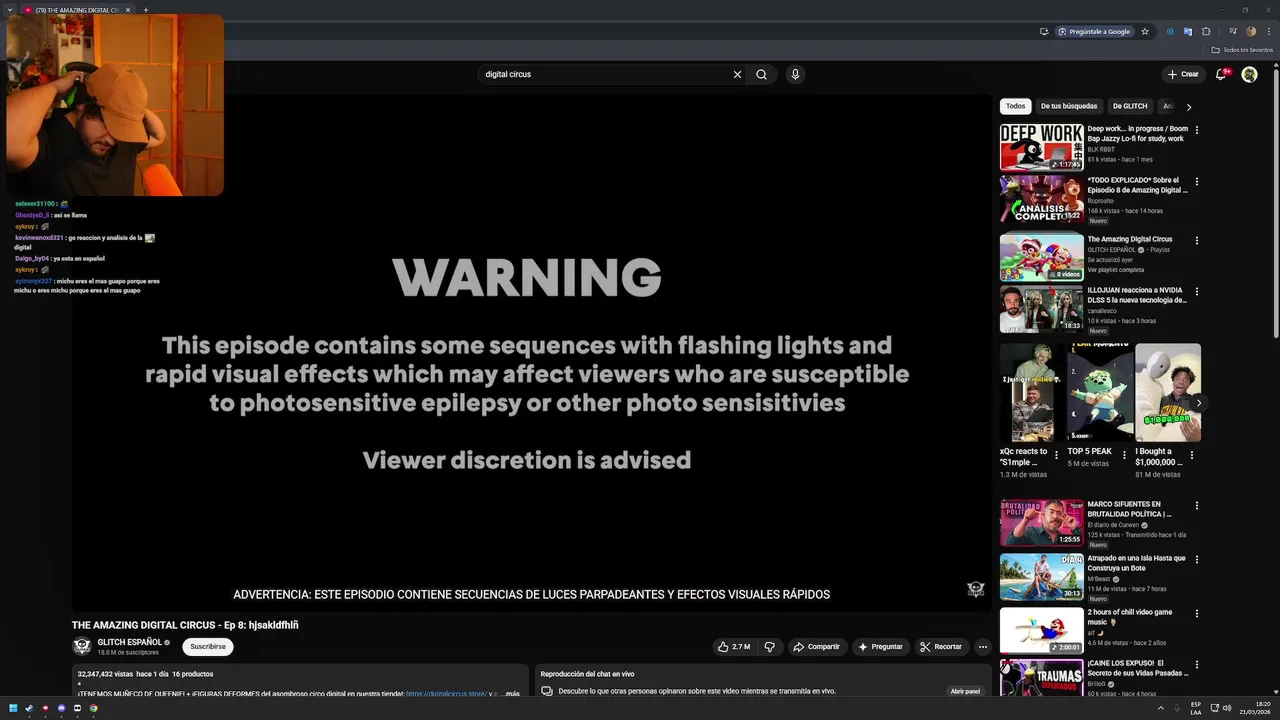Open the GLITCH ESPAÑOL channel name

pos(130,642)
